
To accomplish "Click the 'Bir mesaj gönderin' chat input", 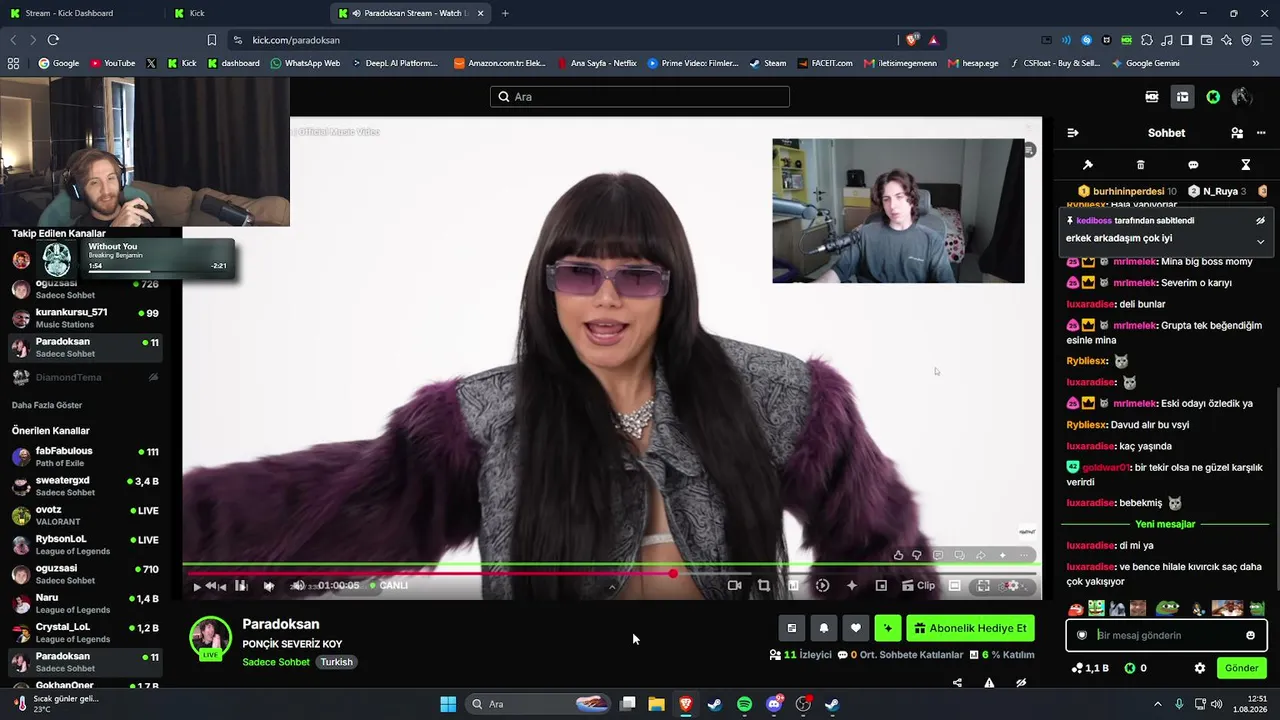I will (1167, 635).
